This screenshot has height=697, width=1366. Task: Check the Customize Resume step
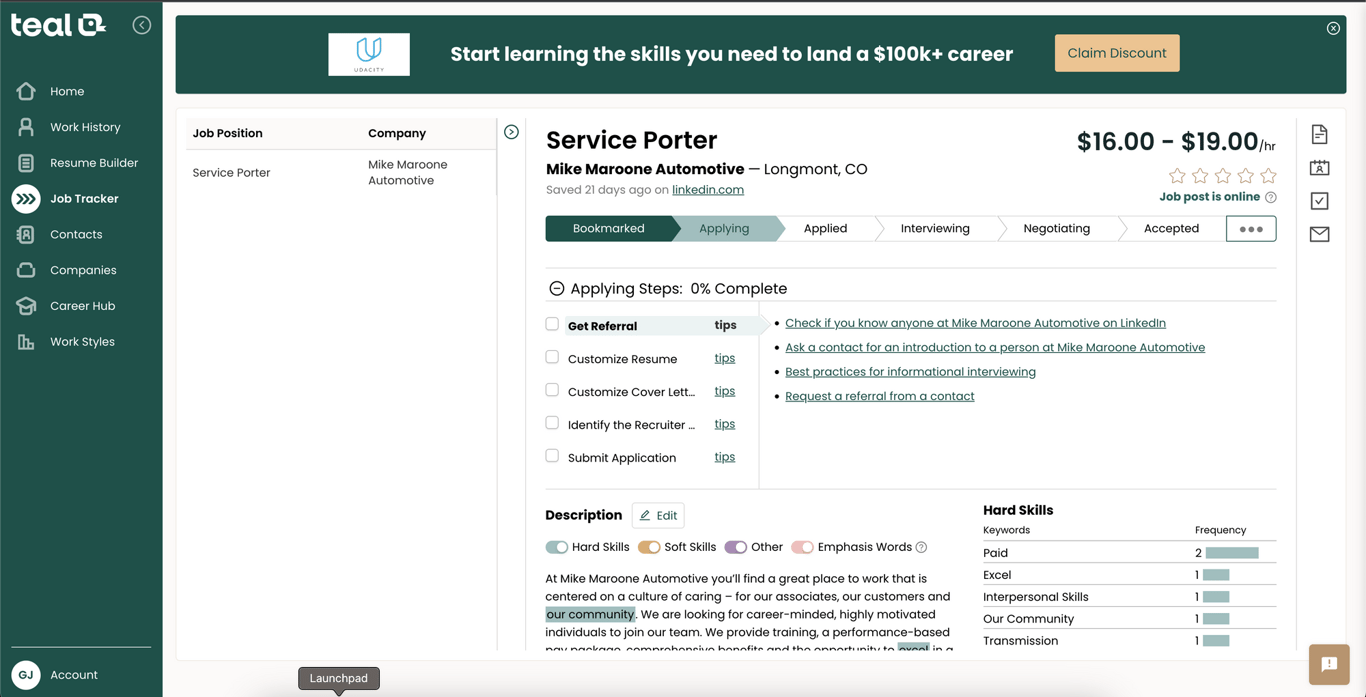coord(552,357)
